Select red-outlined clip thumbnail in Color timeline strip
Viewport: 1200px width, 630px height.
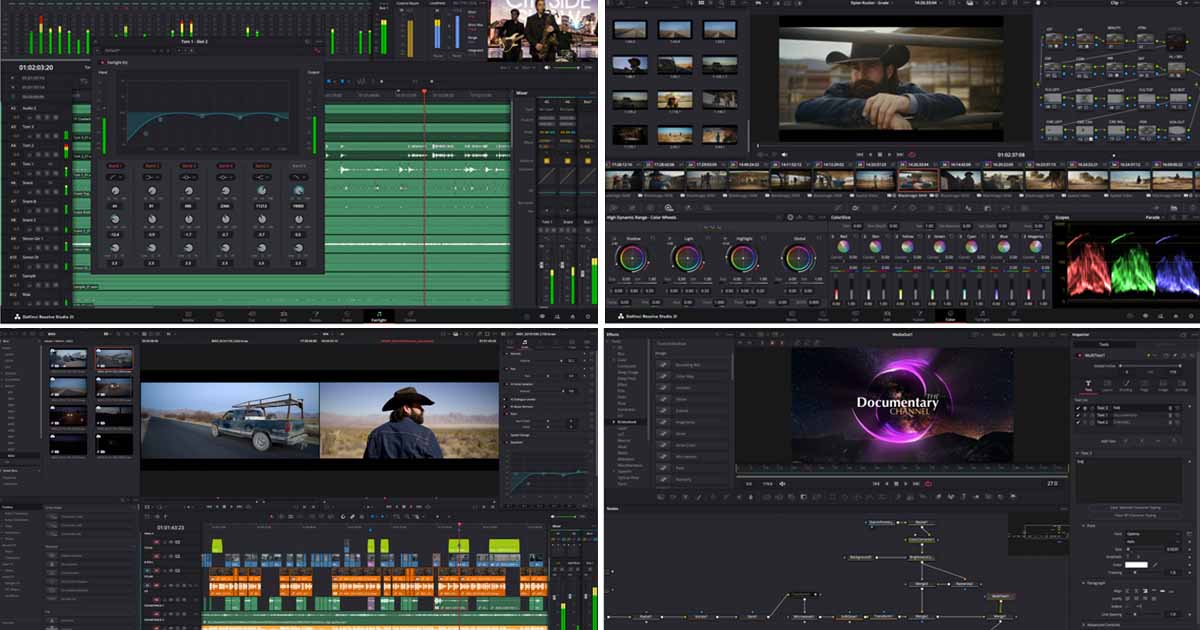(x=918, y=180)
